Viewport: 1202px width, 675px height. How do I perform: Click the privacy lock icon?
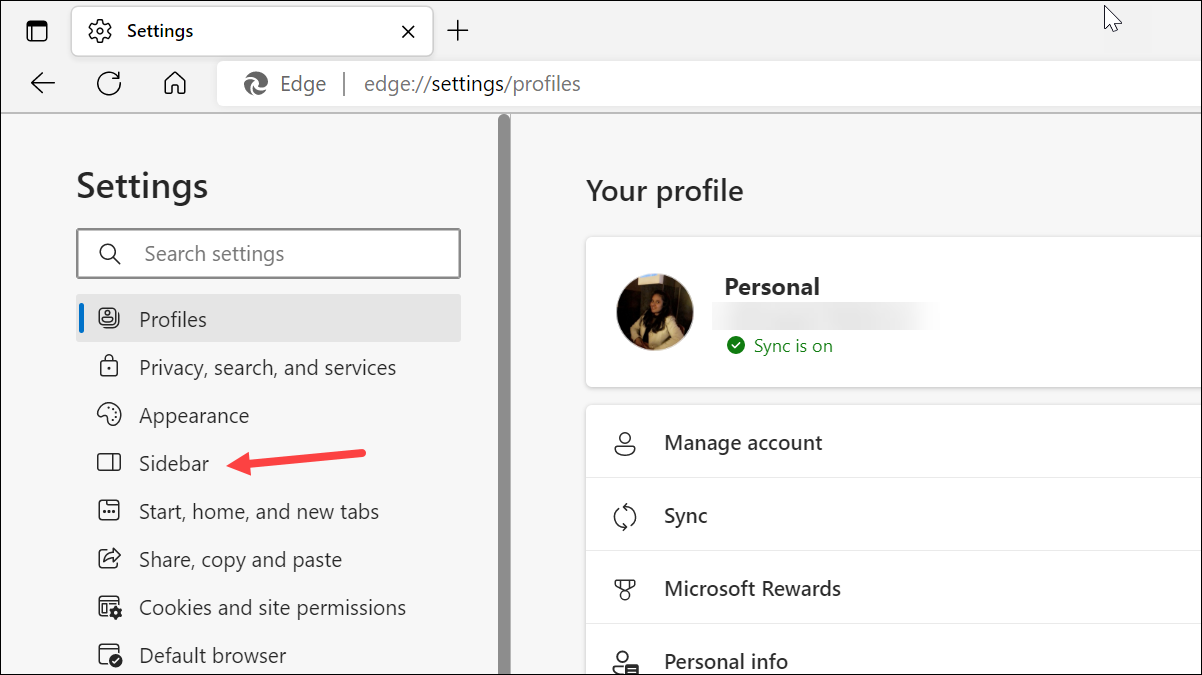109,367
